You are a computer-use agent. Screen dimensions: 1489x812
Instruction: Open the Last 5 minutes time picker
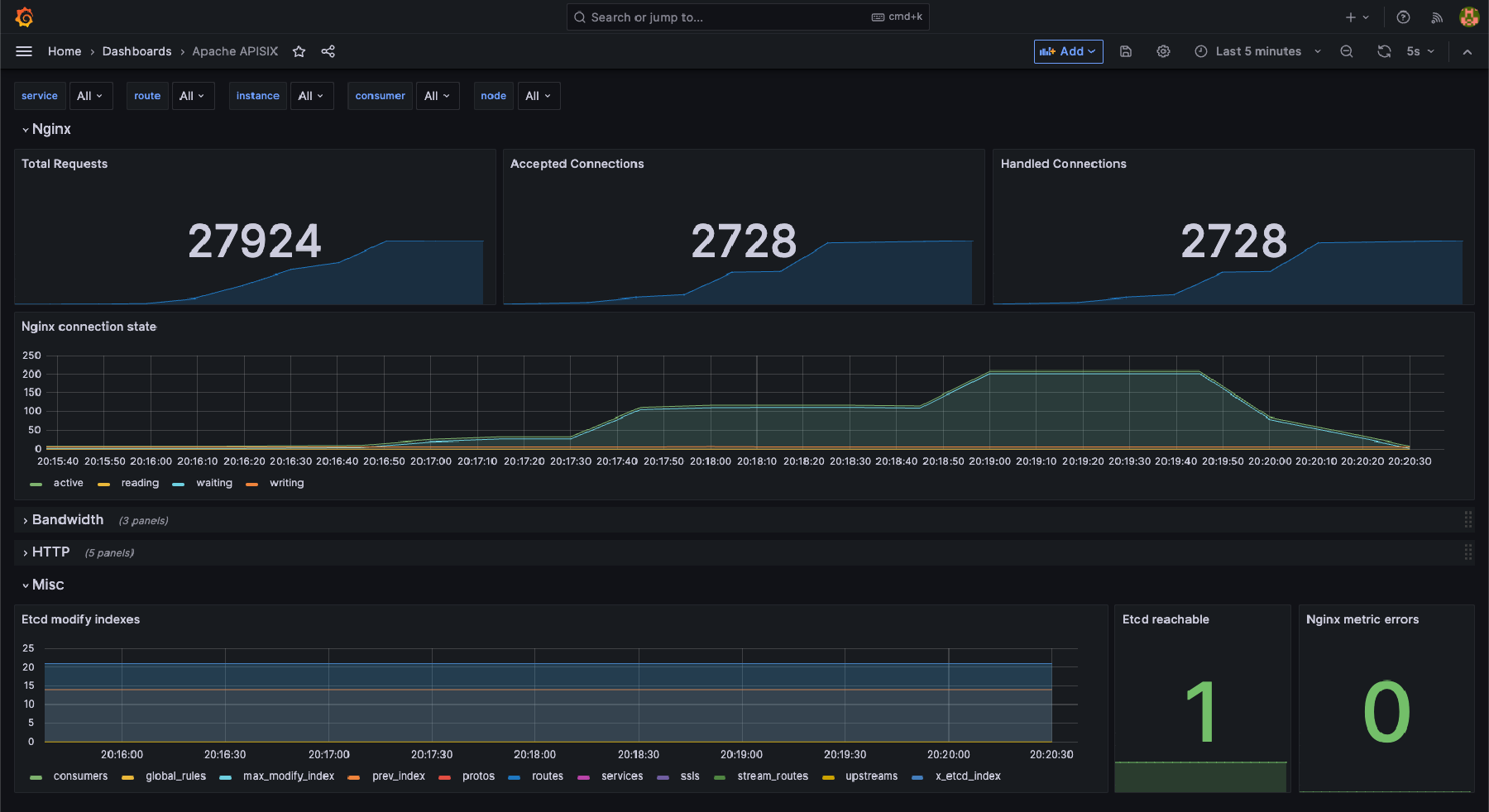click(1258, 51)
